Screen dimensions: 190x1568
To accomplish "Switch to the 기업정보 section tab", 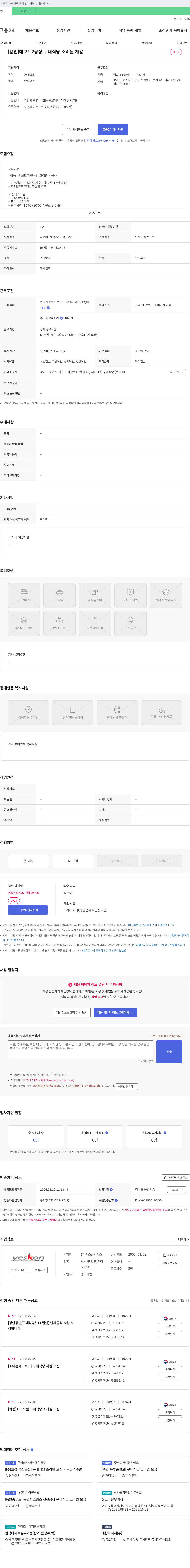I will click(x=182, y=43).
